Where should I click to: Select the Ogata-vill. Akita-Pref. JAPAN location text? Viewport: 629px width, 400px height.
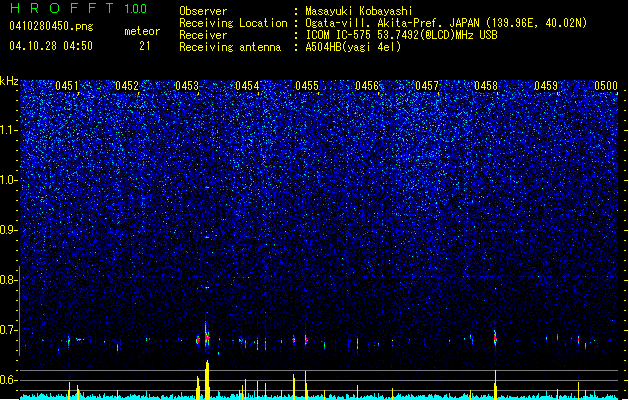point(446,23)
